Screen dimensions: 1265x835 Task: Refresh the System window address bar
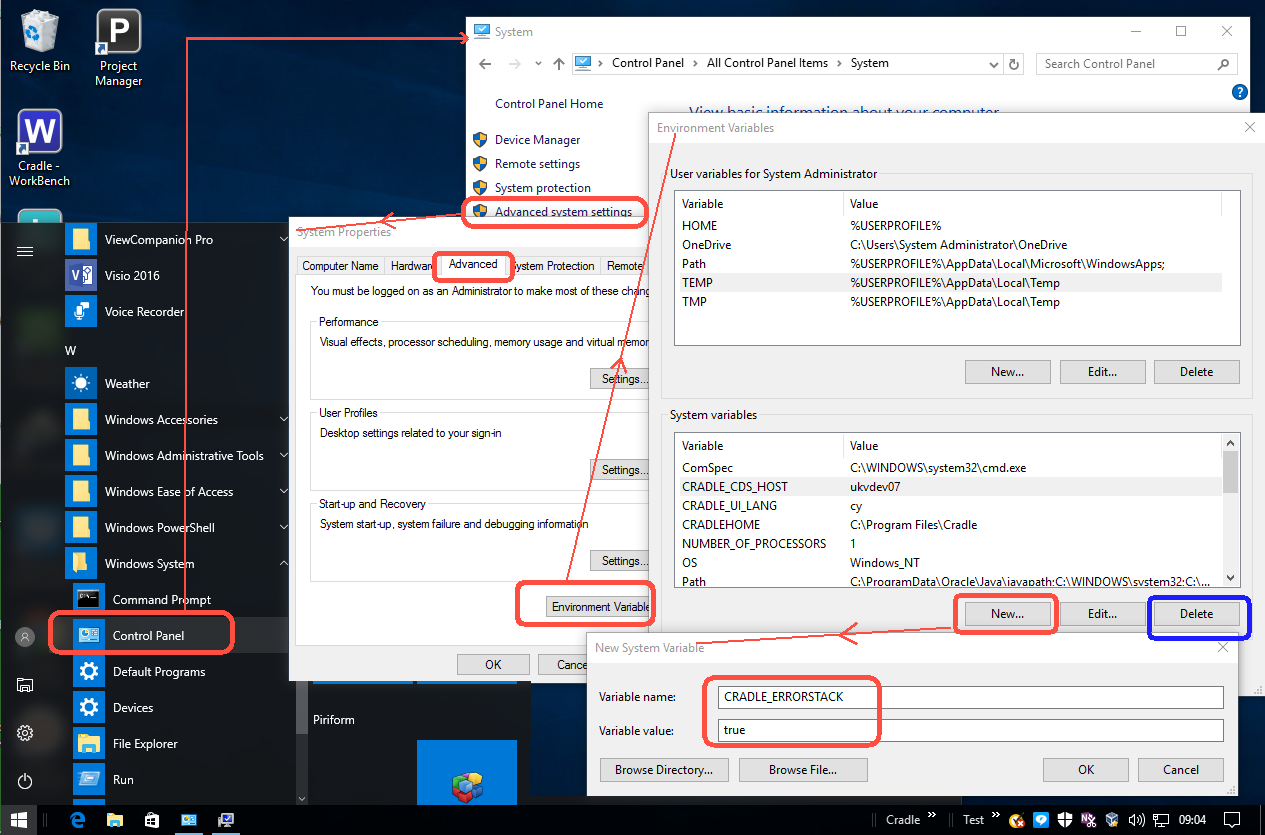(1015, 63)
